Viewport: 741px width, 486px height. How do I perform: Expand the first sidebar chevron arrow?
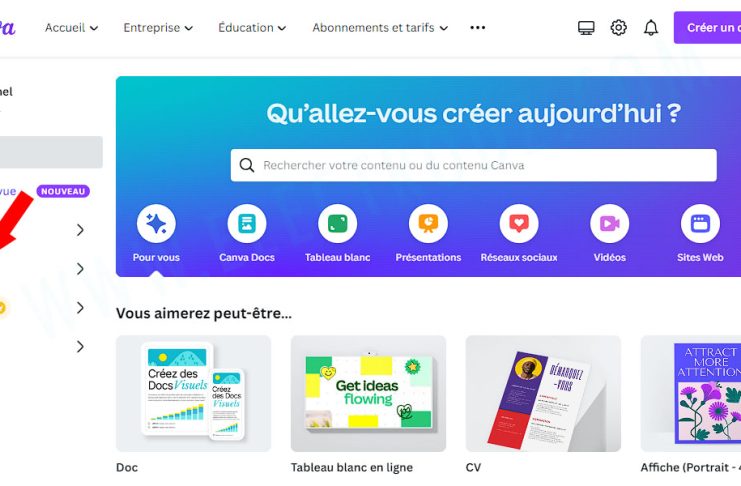(80, 230)
